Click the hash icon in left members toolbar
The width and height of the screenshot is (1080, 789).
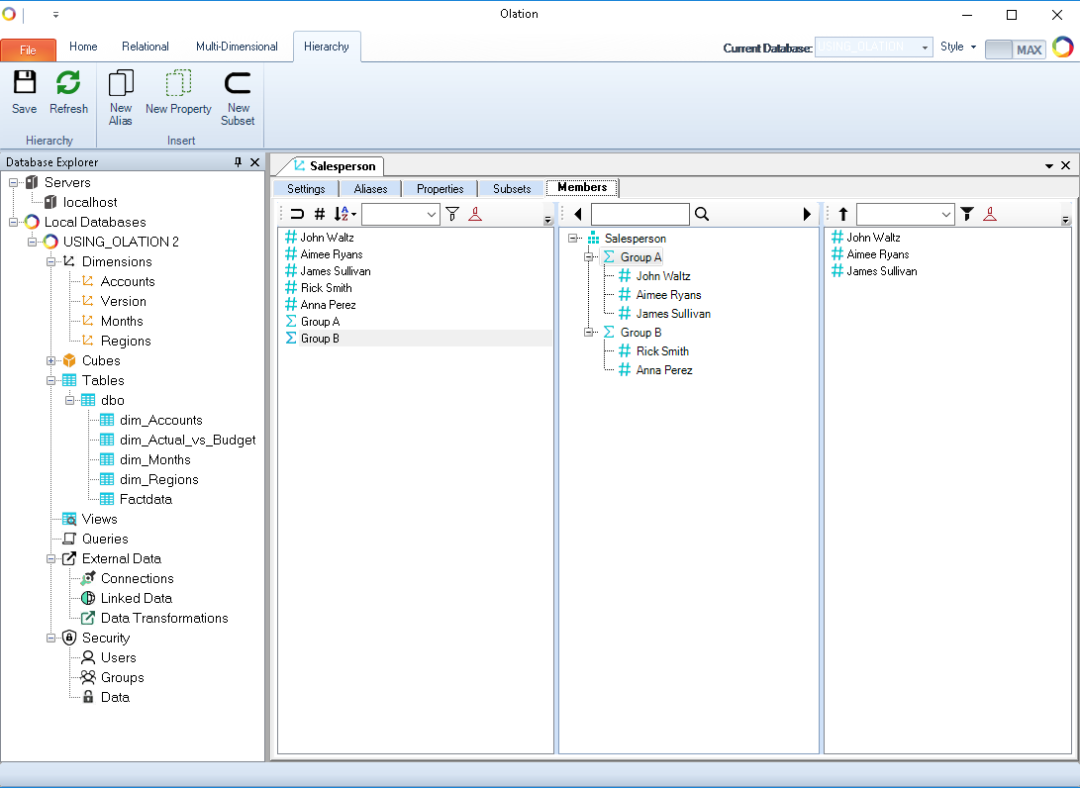(320, 214)
